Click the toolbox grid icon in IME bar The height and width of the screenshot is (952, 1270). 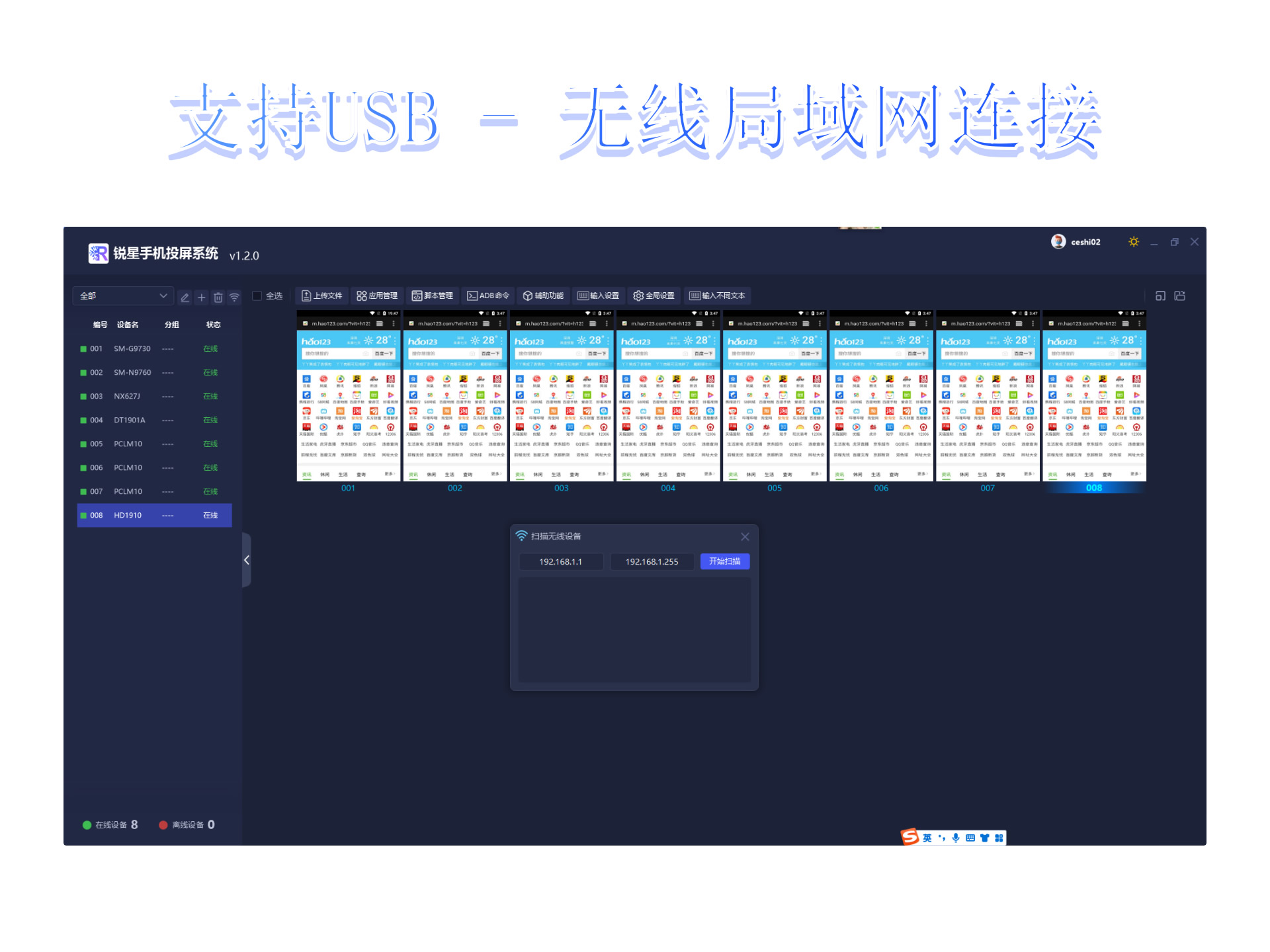click(999, 838)
